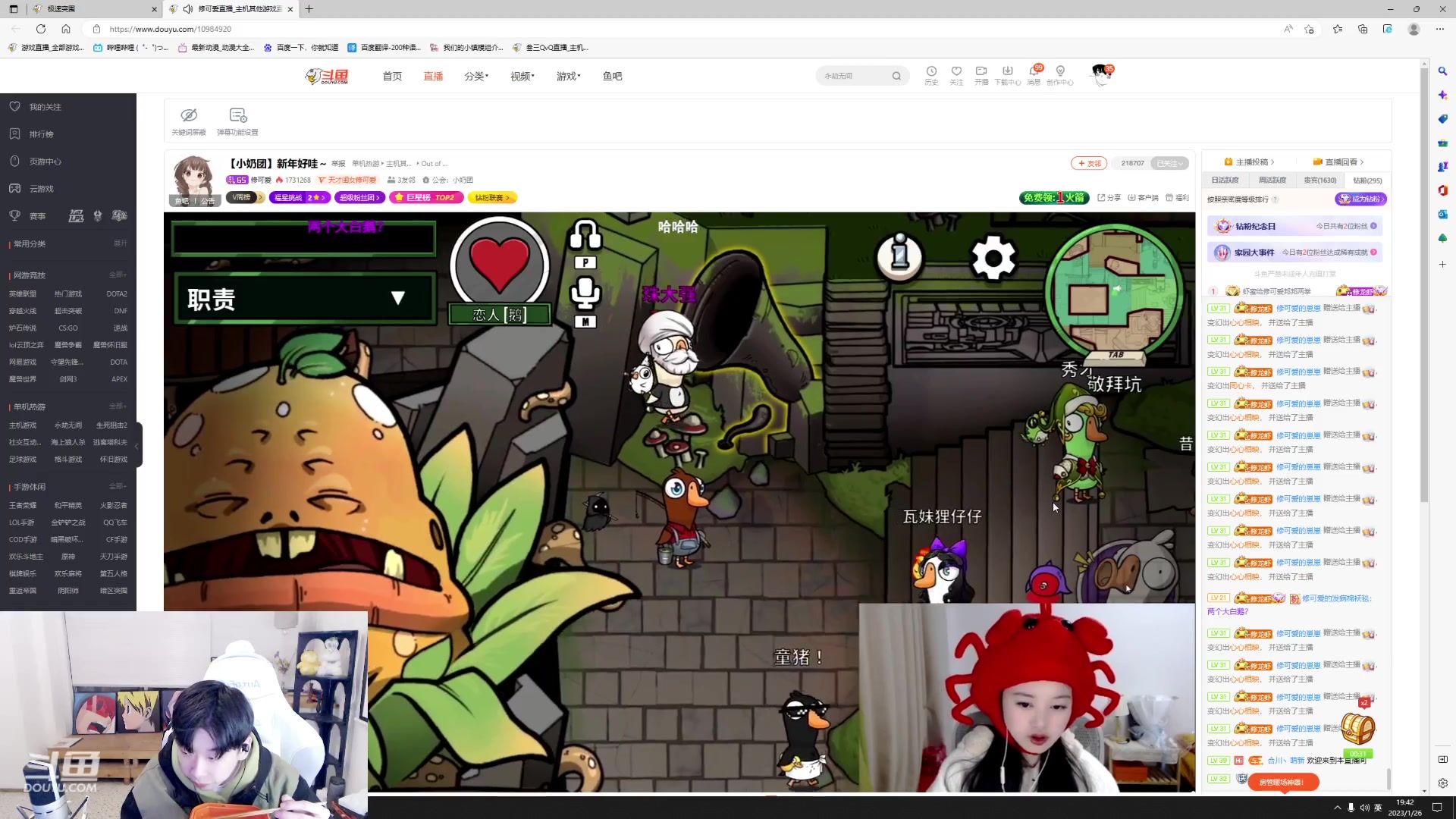Open browser settings ellipsis menu
This screenshot has width=1456, height=819.
[x=1440, y=29]
